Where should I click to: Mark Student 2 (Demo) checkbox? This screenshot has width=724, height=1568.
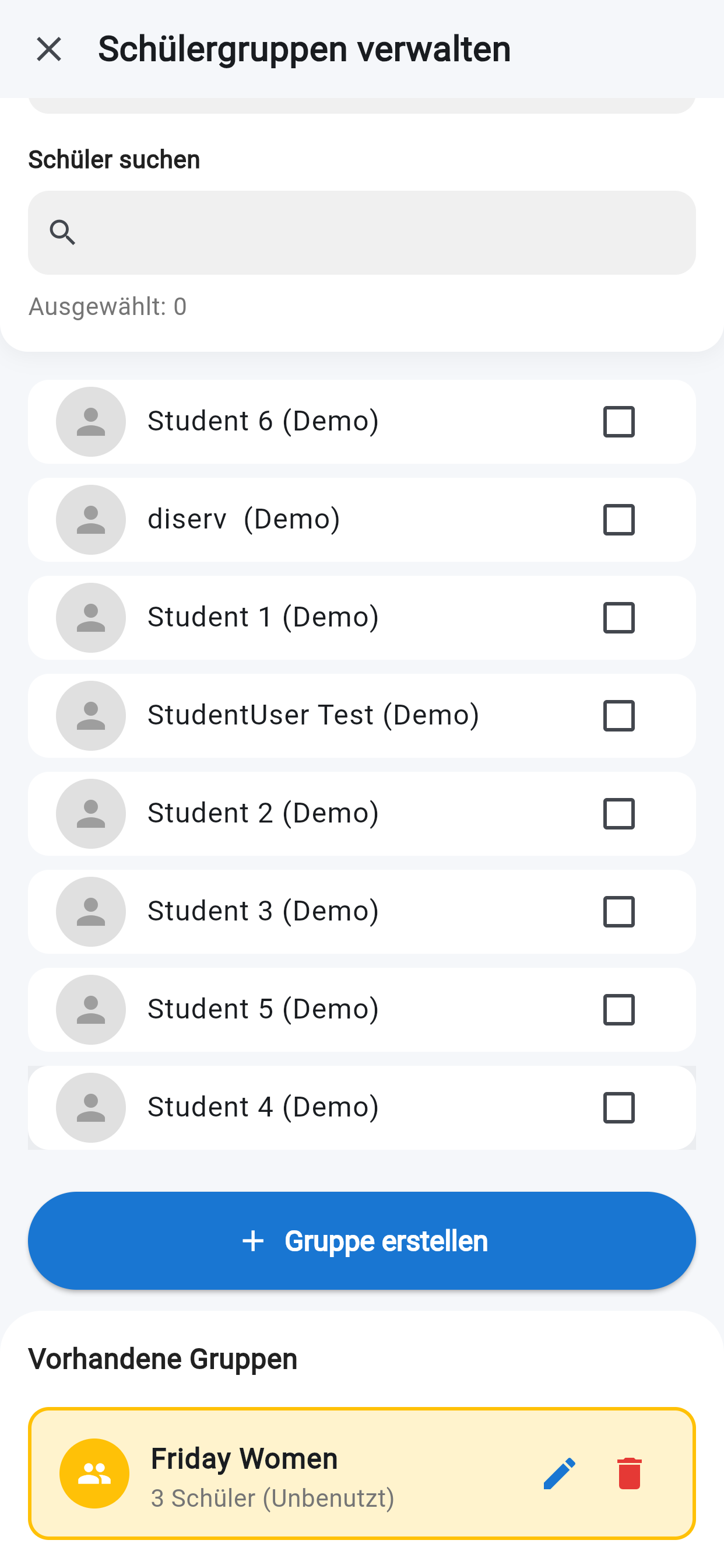coord(618,814)
